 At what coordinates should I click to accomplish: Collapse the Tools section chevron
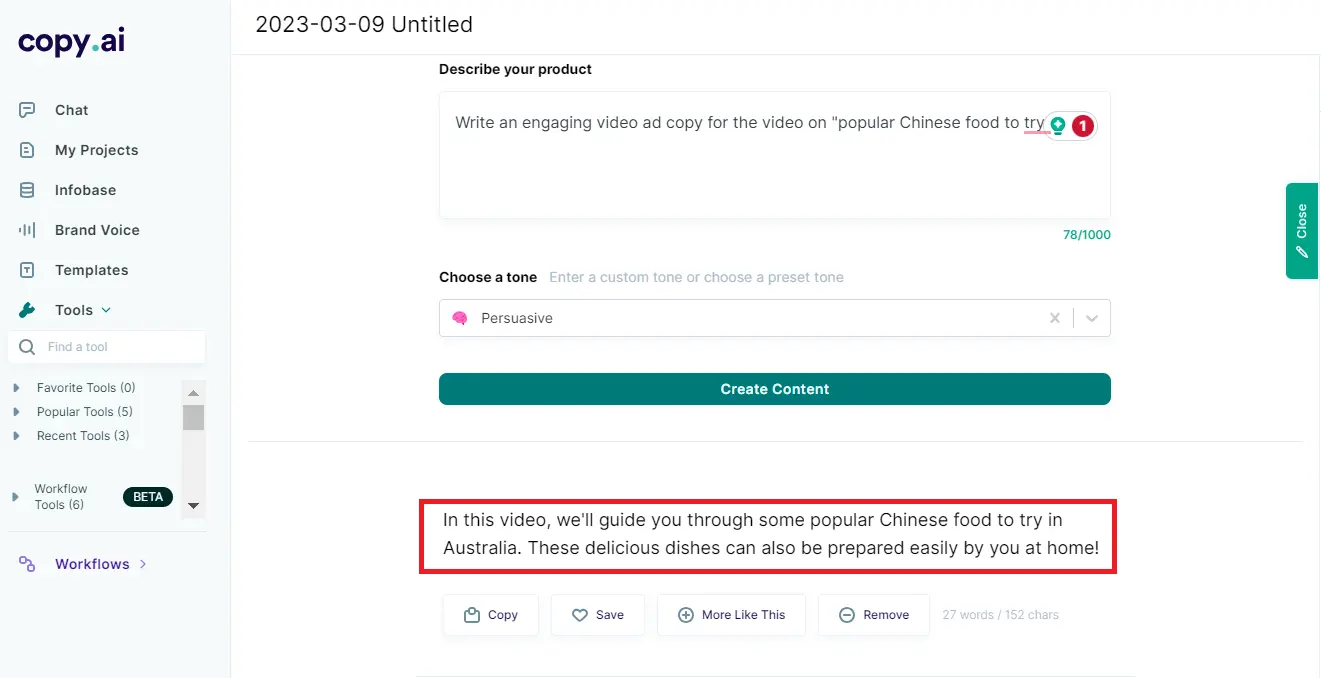pos(107,310)
